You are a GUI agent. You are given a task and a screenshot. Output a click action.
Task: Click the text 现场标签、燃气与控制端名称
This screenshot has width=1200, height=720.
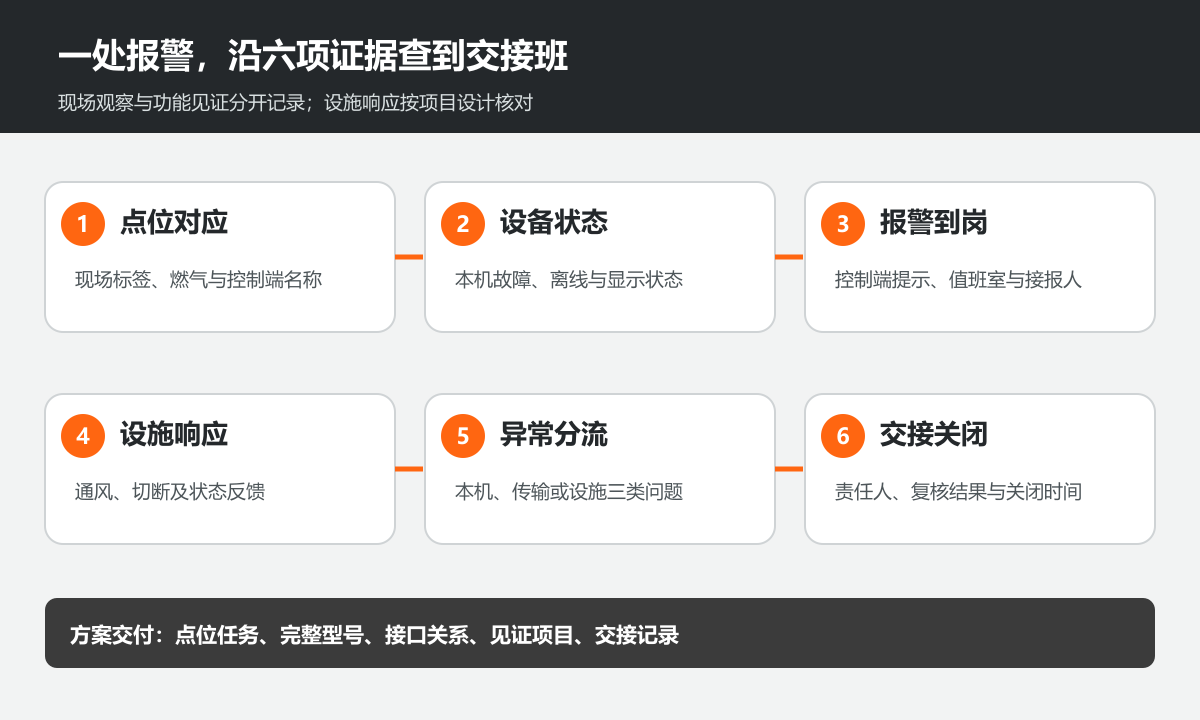(199, 280)
